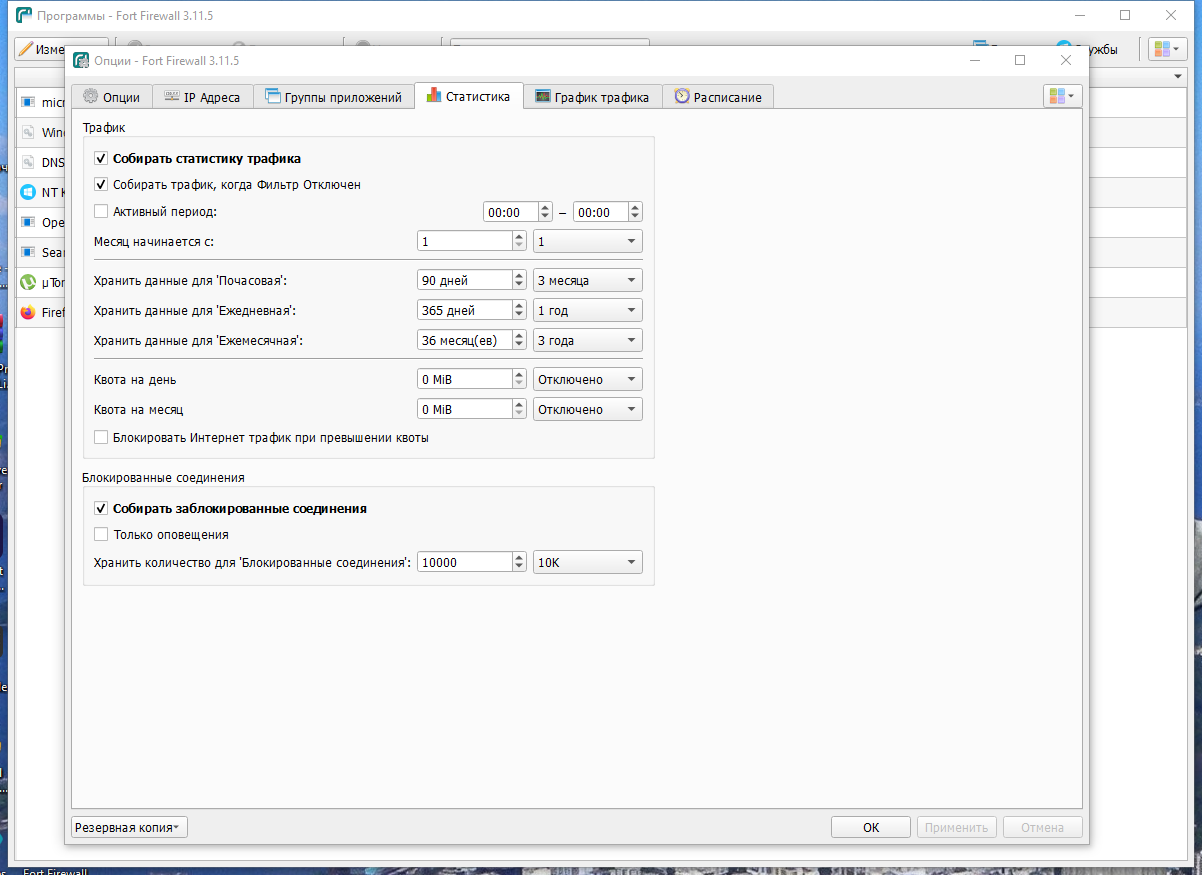
Task: Click the Win row icon in programs list
Action: click(x=28, y=132)
